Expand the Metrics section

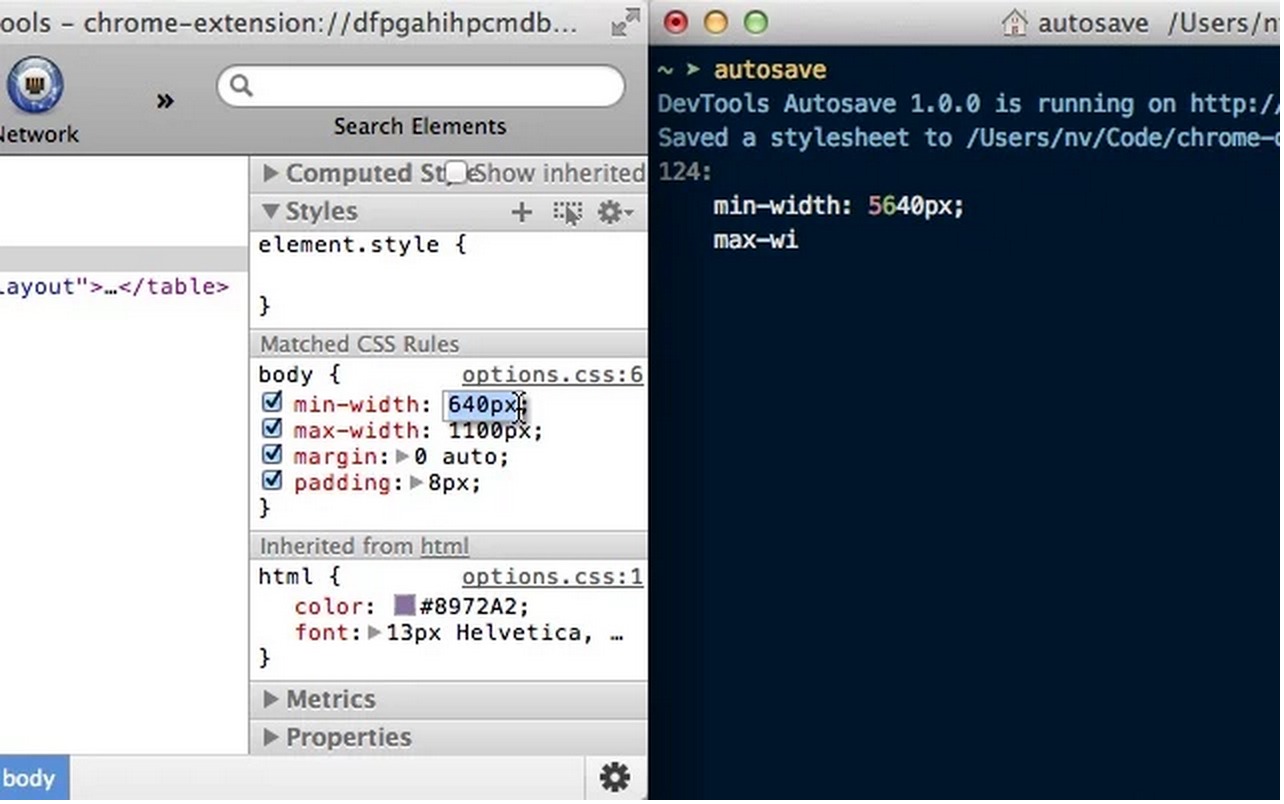(x=271, y=700)
